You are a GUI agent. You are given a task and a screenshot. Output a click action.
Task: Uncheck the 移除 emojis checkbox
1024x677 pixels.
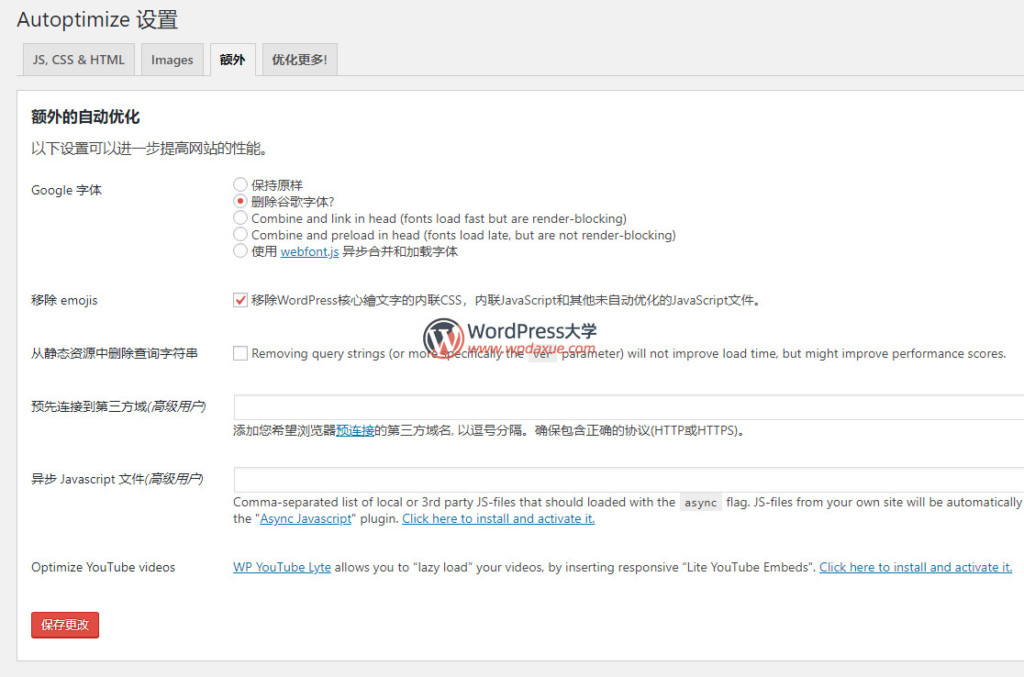tap(240, 300)
